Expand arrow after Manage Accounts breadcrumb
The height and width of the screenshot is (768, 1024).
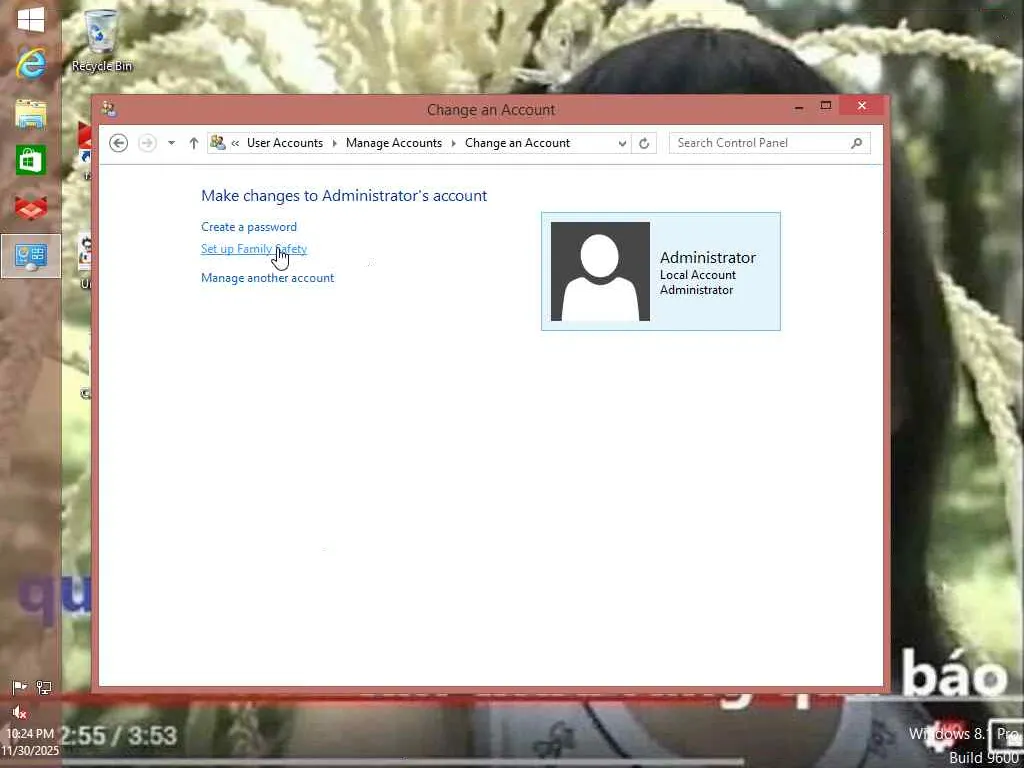(453, 143)
